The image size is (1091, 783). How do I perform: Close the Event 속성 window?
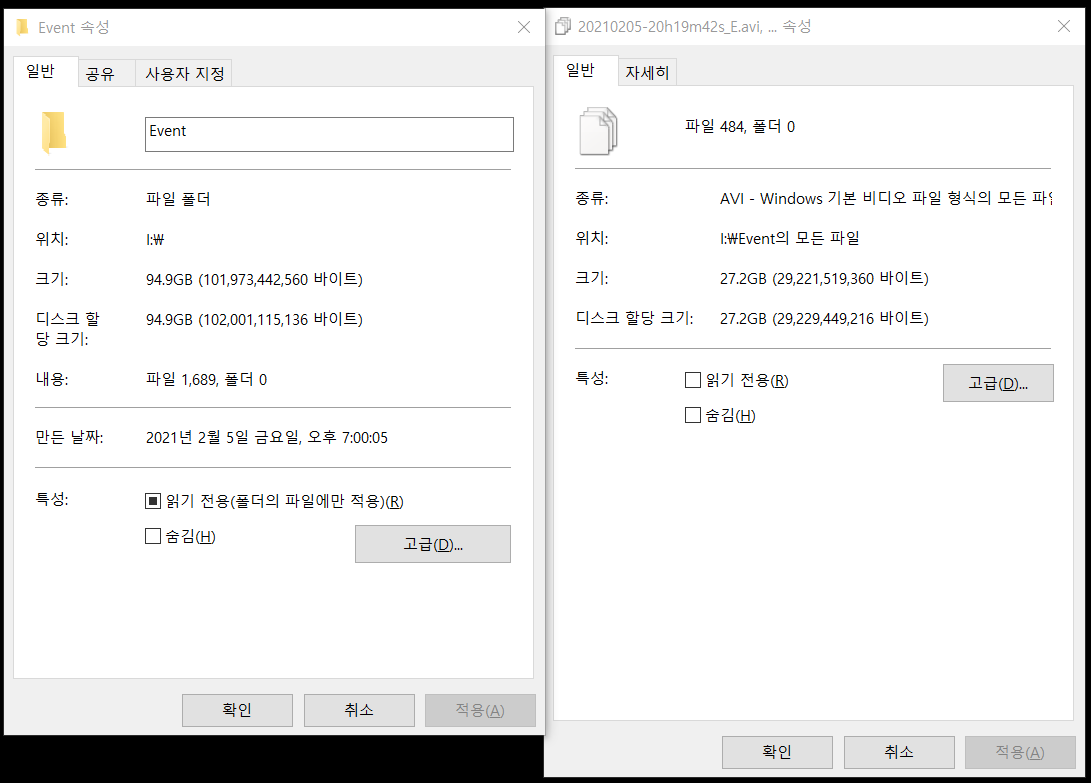click(x=524, y=27)
